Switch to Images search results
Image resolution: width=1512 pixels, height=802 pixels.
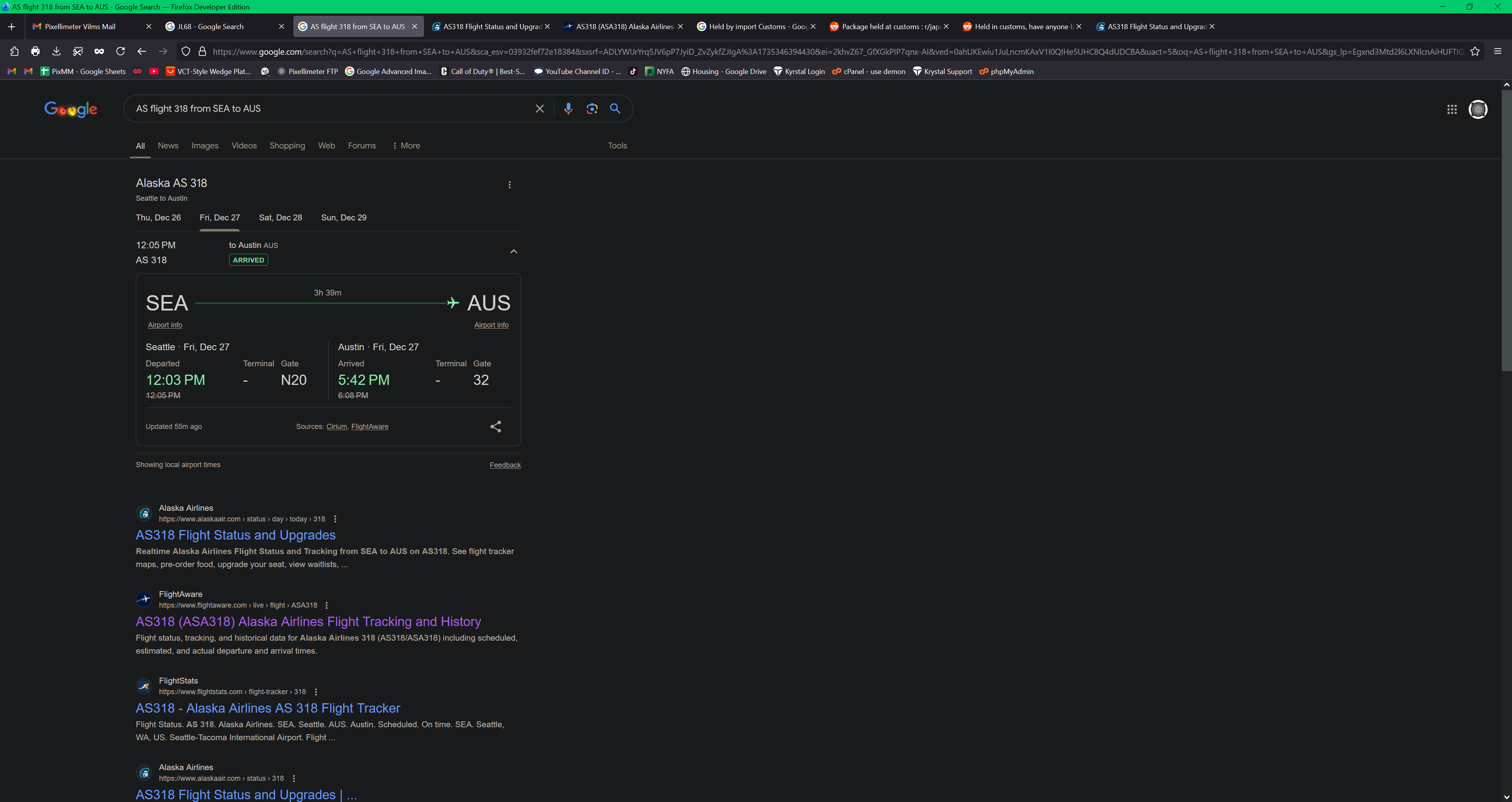[205, 146]
